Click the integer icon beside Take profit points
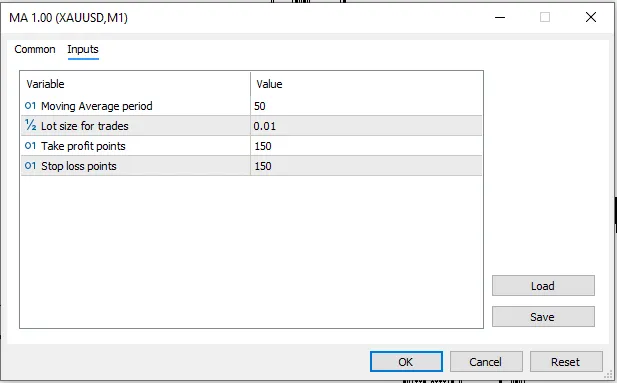 coord(30,146)
